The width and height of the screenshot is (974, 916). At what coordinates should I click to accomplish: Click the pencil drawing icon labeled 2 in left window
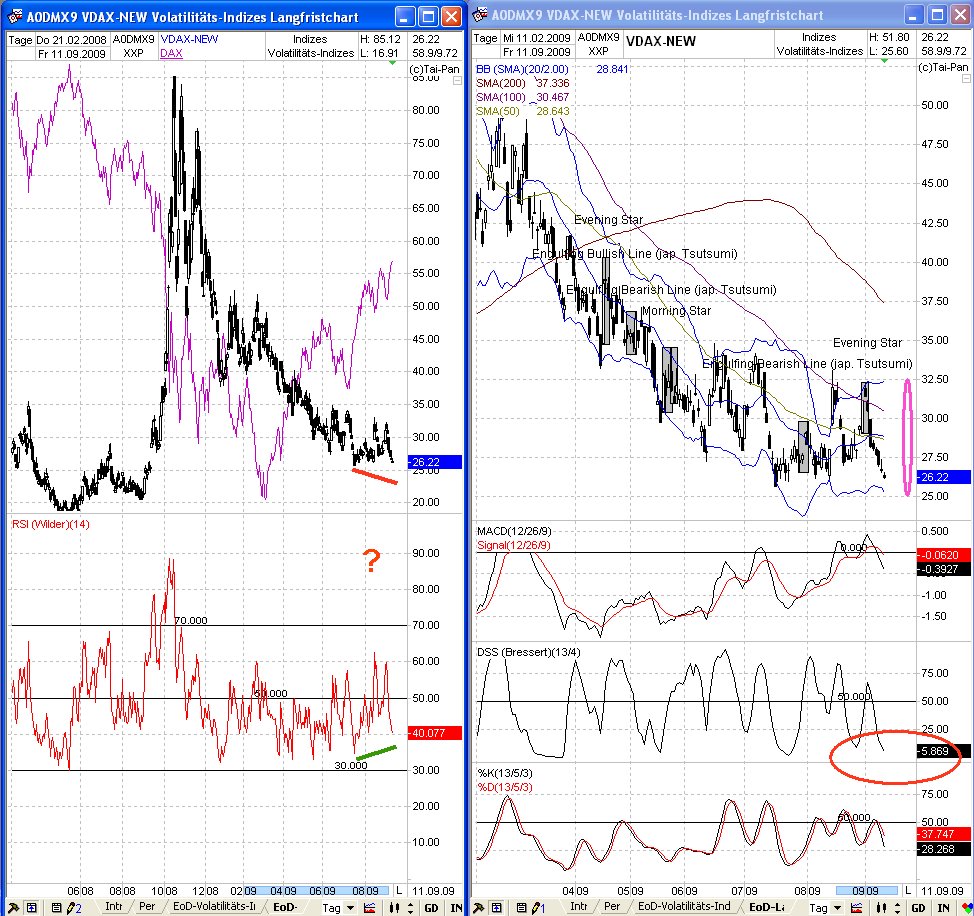click(75, 908)
